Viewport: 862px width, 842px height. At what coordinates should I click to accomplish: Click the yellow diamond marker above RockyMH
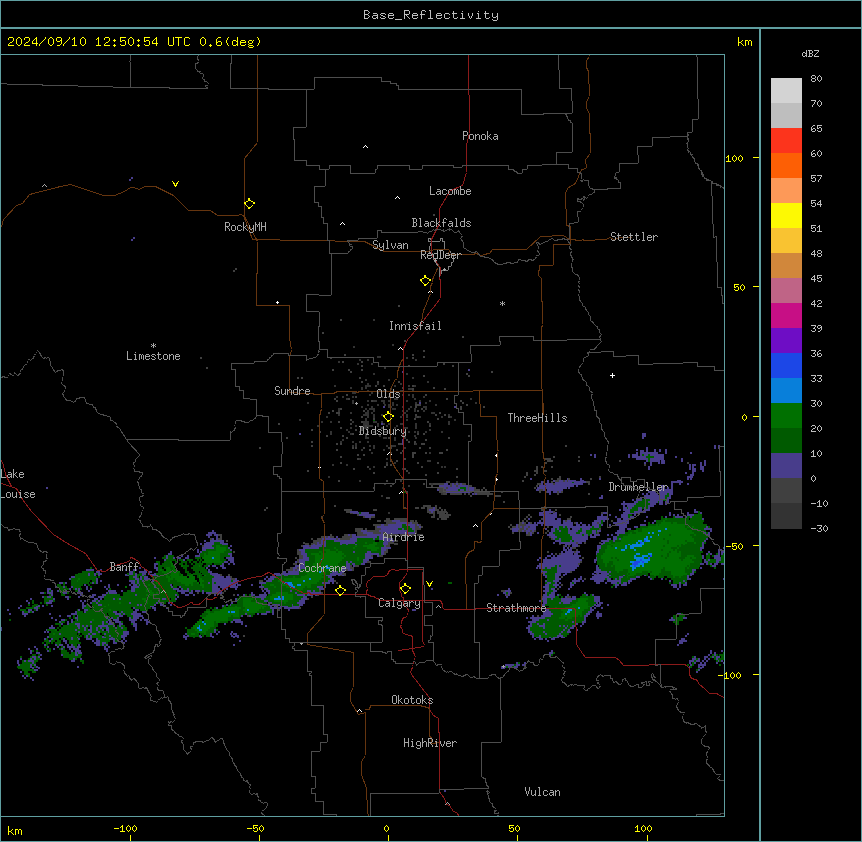(x=249, y=203)
